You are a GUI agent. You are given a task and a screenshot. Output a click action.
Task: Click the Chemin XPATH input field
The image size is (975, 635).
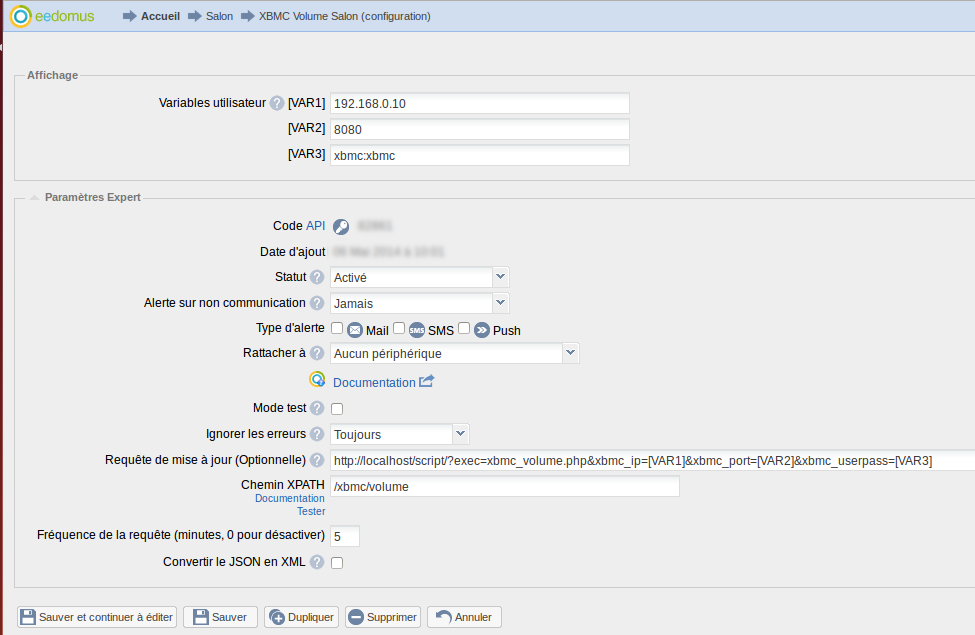click(x=504, y=487)
